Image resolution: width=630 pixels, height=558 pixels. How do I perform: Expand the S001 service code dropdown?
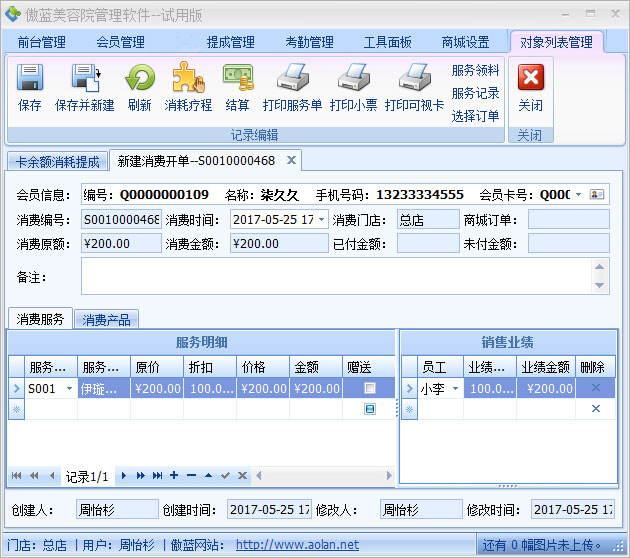[x=69, y=388]
